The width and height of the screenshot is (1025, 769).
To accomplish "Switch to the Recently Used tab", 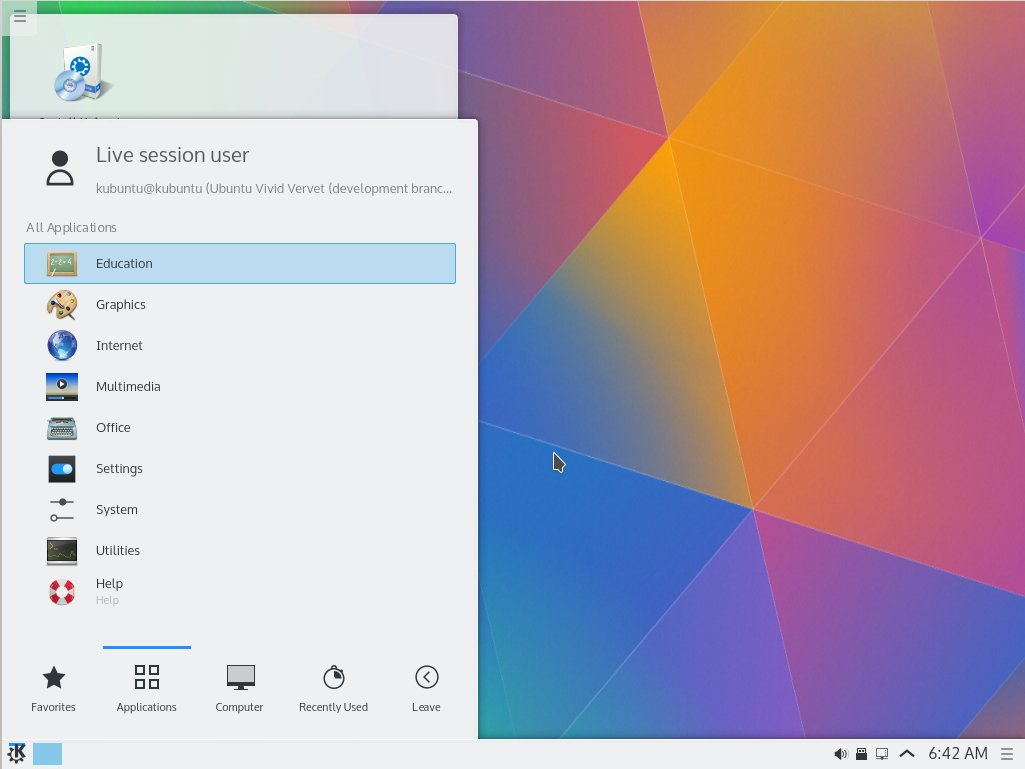I will [x=333, y=689].
